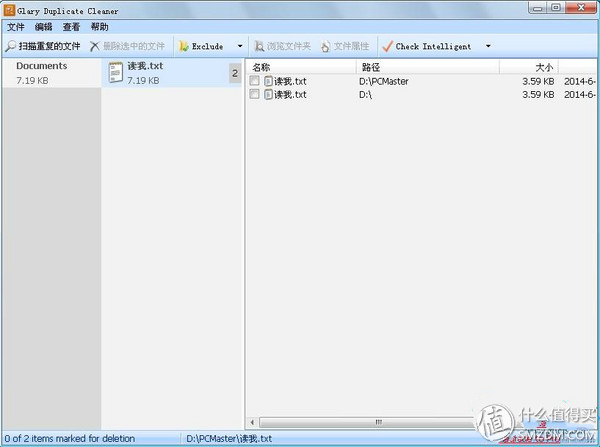This screenshot has width=600, height=447.
Task: Sort by the 名称 column header
Action: click(x=300, y=67)
